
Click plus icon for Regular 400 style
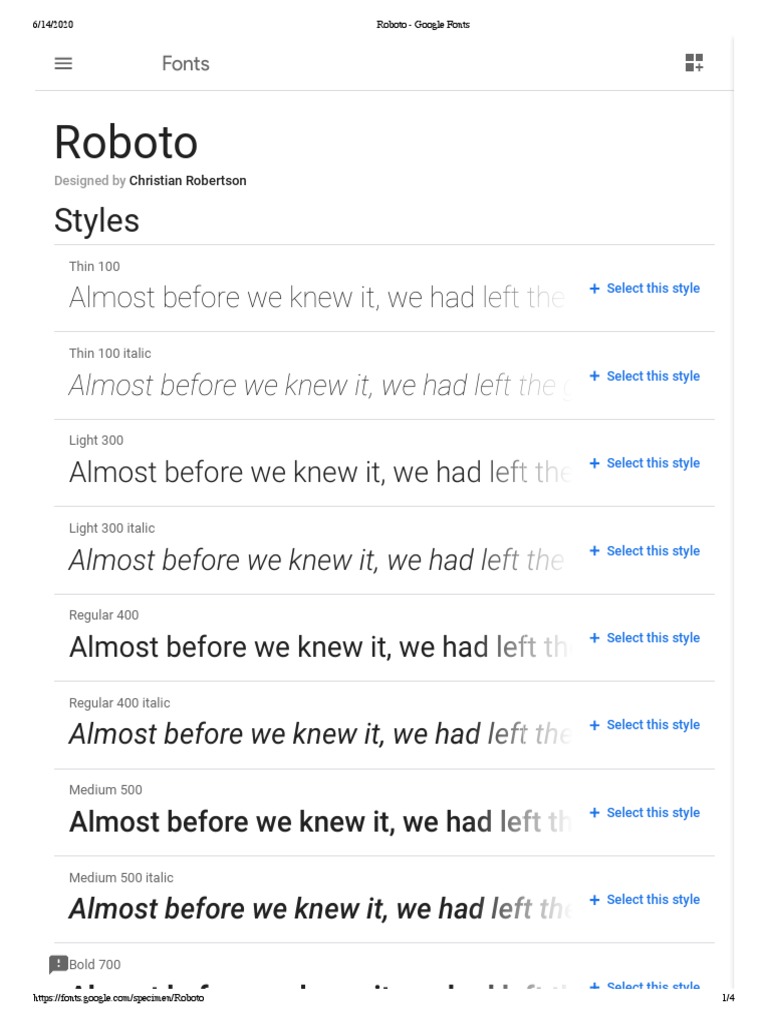pyautogui.click(x=594, y=638)
